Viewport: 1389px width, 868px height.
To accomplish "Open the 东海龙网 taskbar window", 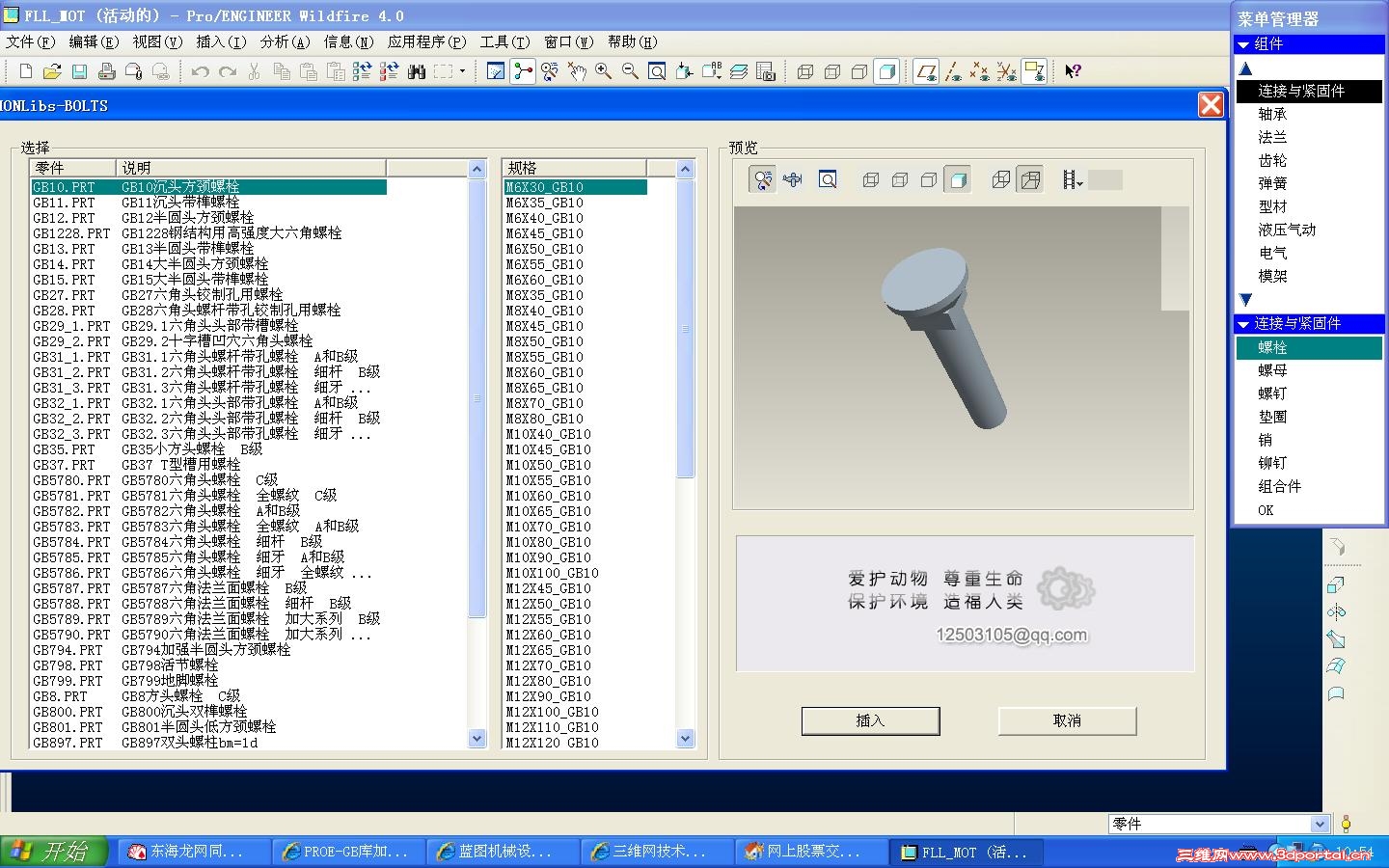I will click(194, 852).
